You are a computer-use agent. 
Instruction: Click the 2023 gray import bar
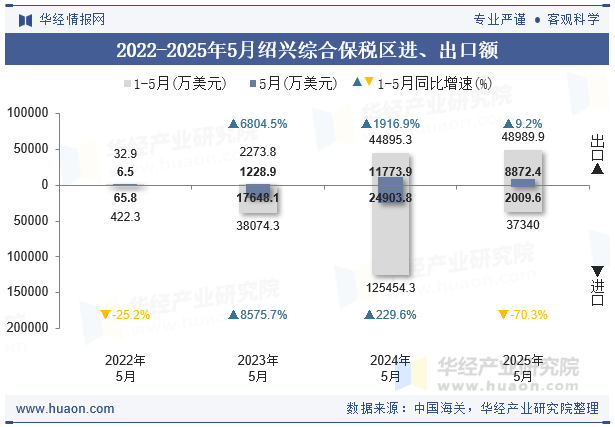[258, 199]
